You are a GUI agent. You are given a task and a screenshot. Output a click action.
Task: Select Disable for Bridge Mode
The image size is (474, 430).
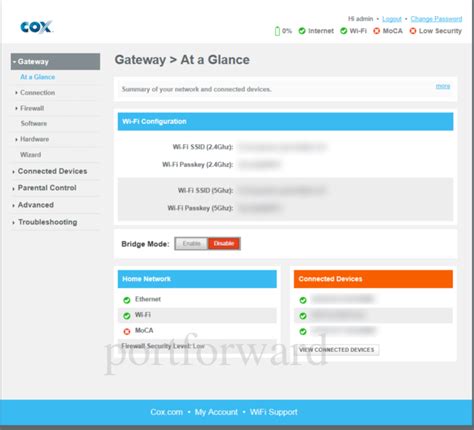coord(224,244)
